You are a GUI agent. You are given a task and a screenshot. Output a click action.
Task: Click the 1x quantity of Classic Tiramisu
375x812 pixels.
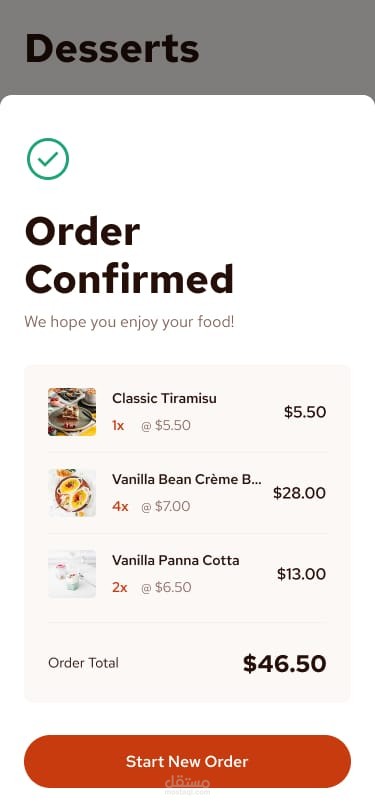pyautogui.click(x=118, y=426)
